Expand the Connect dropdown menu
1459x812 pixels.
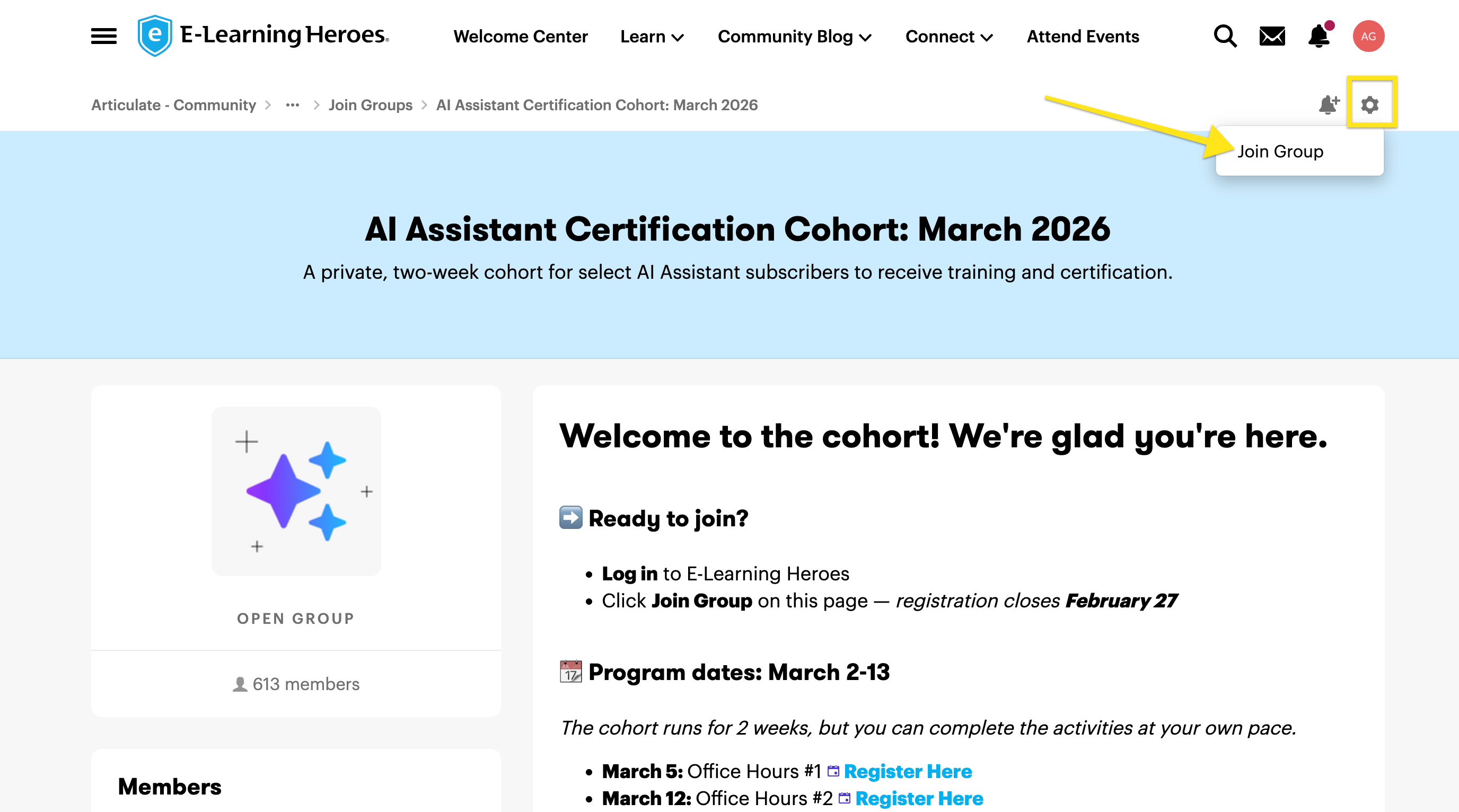pos(948,37)
